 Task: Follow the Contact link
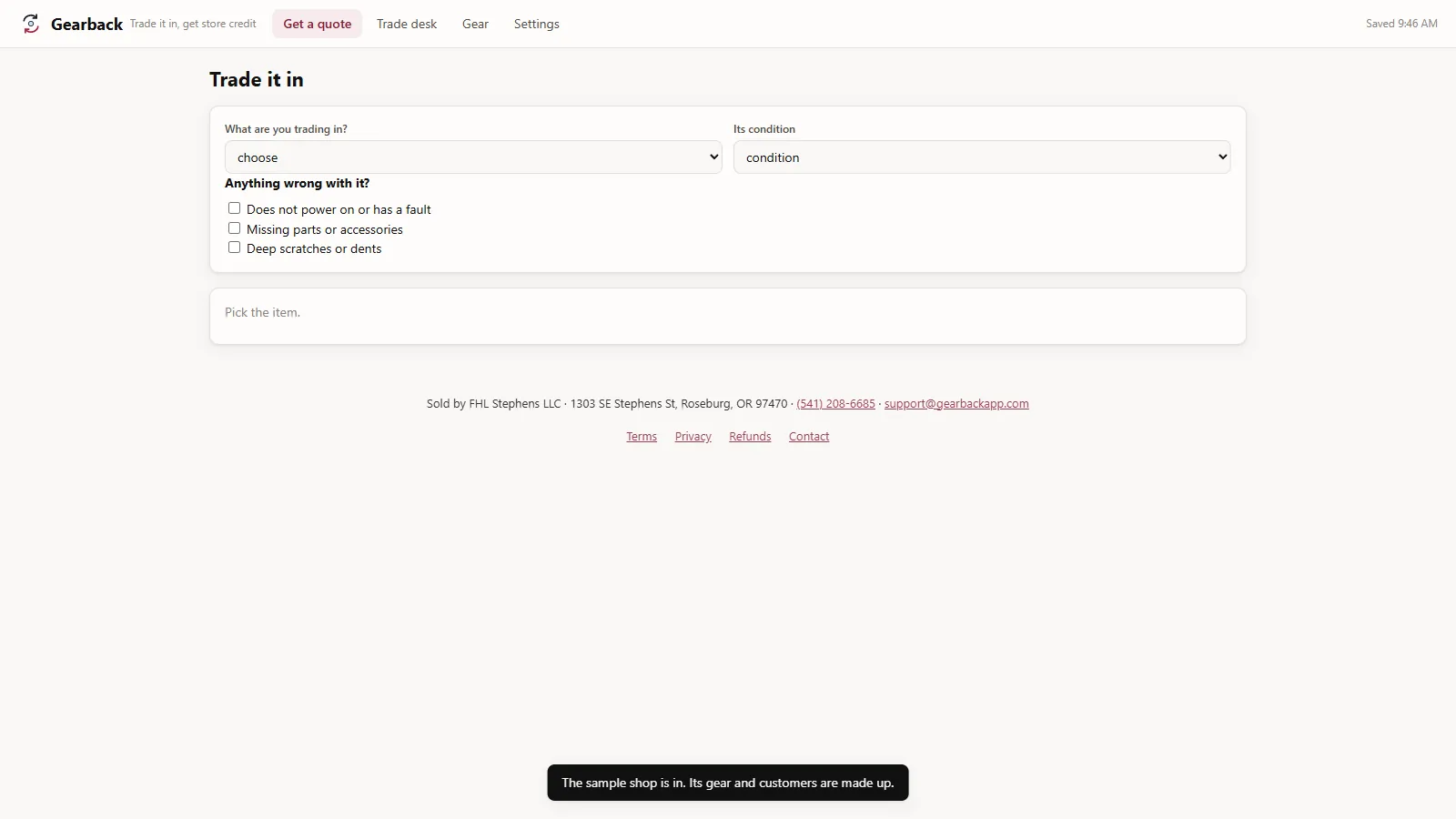coord(809,437)
